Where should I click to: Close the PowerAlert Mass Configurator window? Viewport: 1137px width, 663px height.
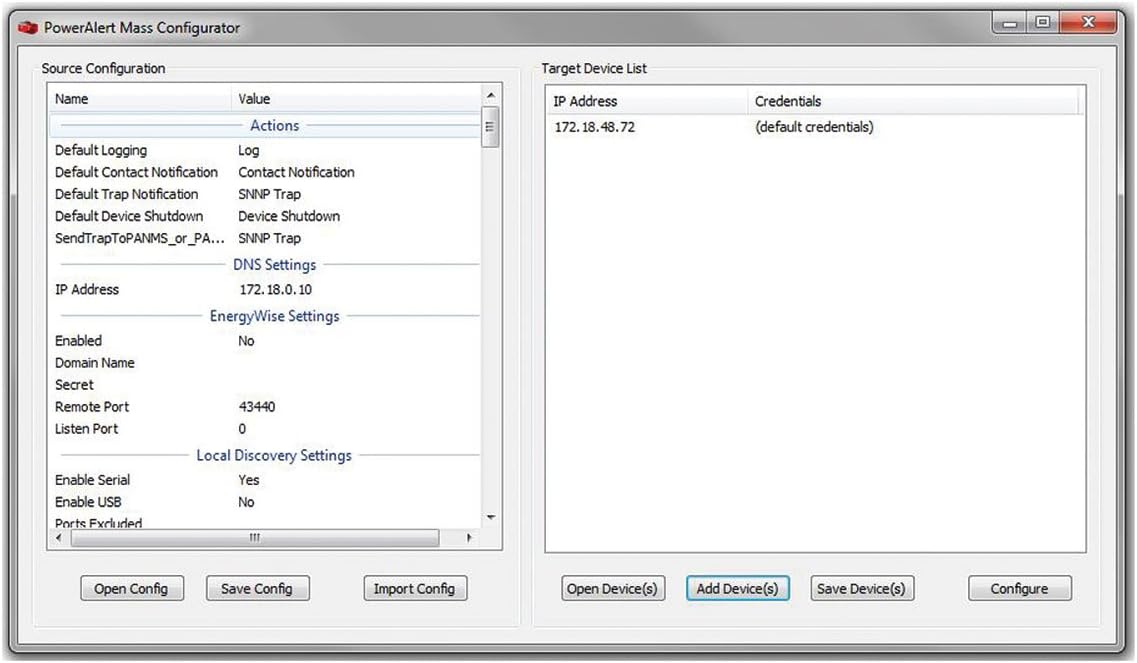point(1088,23)
